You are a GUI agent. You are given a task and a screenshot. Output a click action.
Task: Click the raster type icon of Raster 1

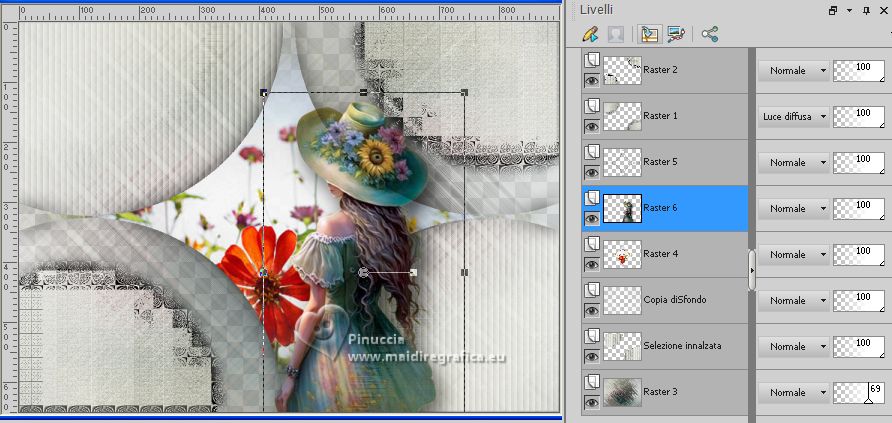[592, 106]
